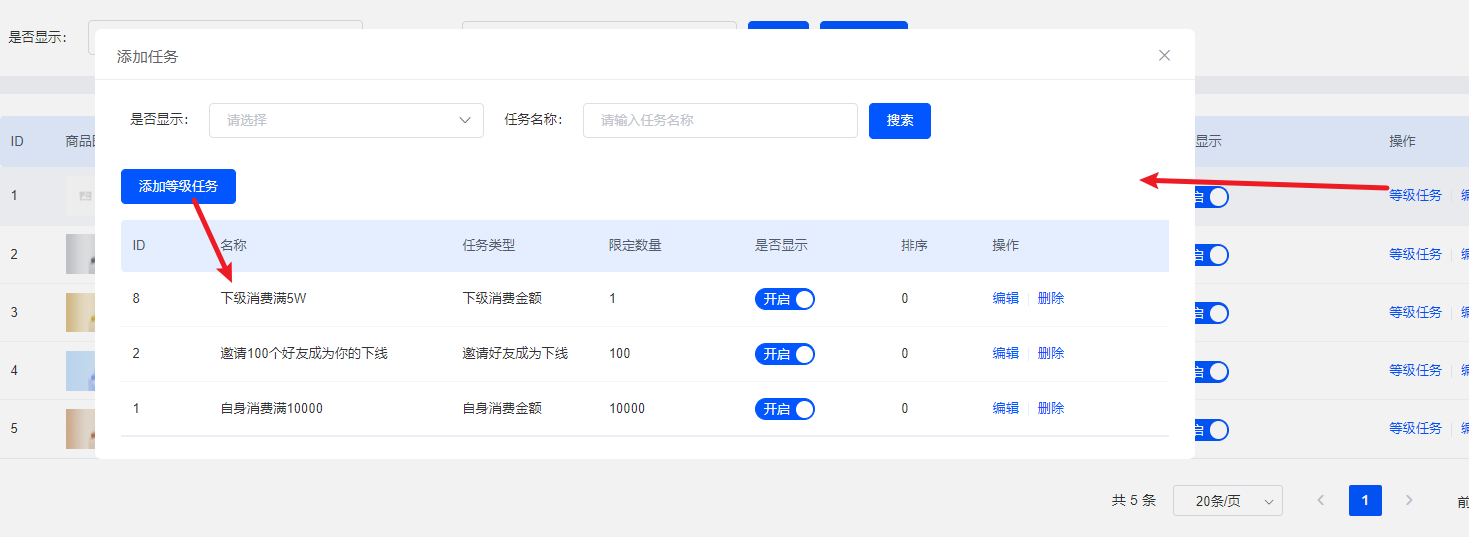Click chevron arrow of 是否显示 select box

pos(465,120)
